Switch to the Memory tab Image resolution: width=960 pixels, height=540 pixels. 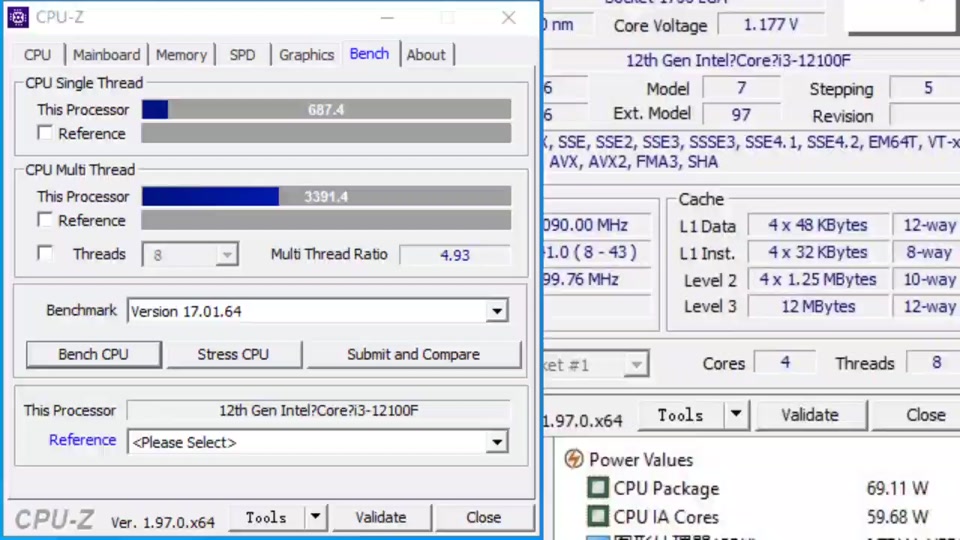[x=181, y=55]
